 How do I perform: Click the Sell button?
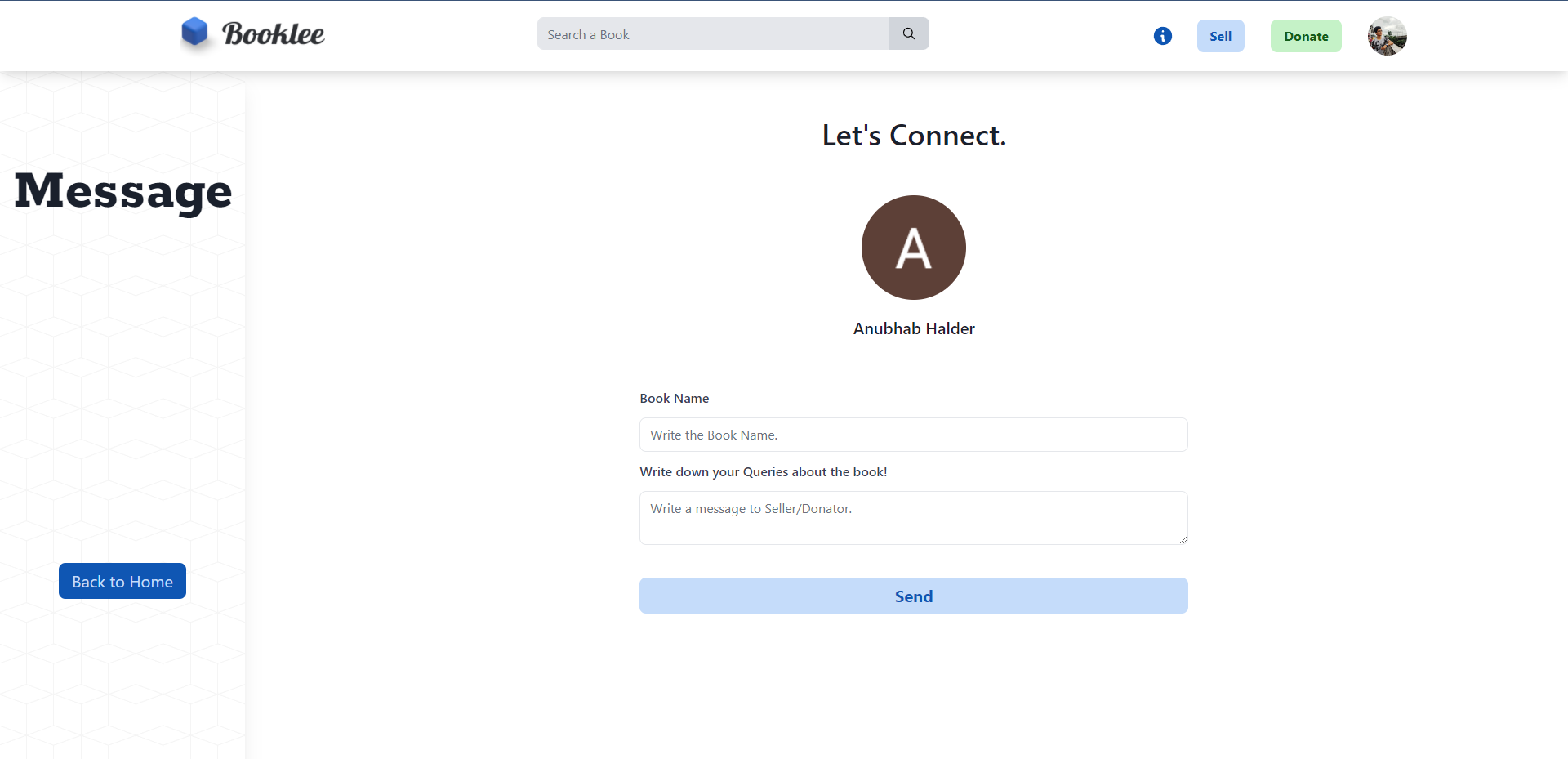click(x=1221, y=36)
